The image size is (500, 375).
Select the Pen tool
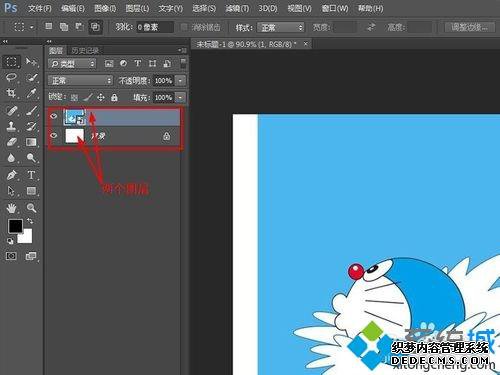(11, 175)
